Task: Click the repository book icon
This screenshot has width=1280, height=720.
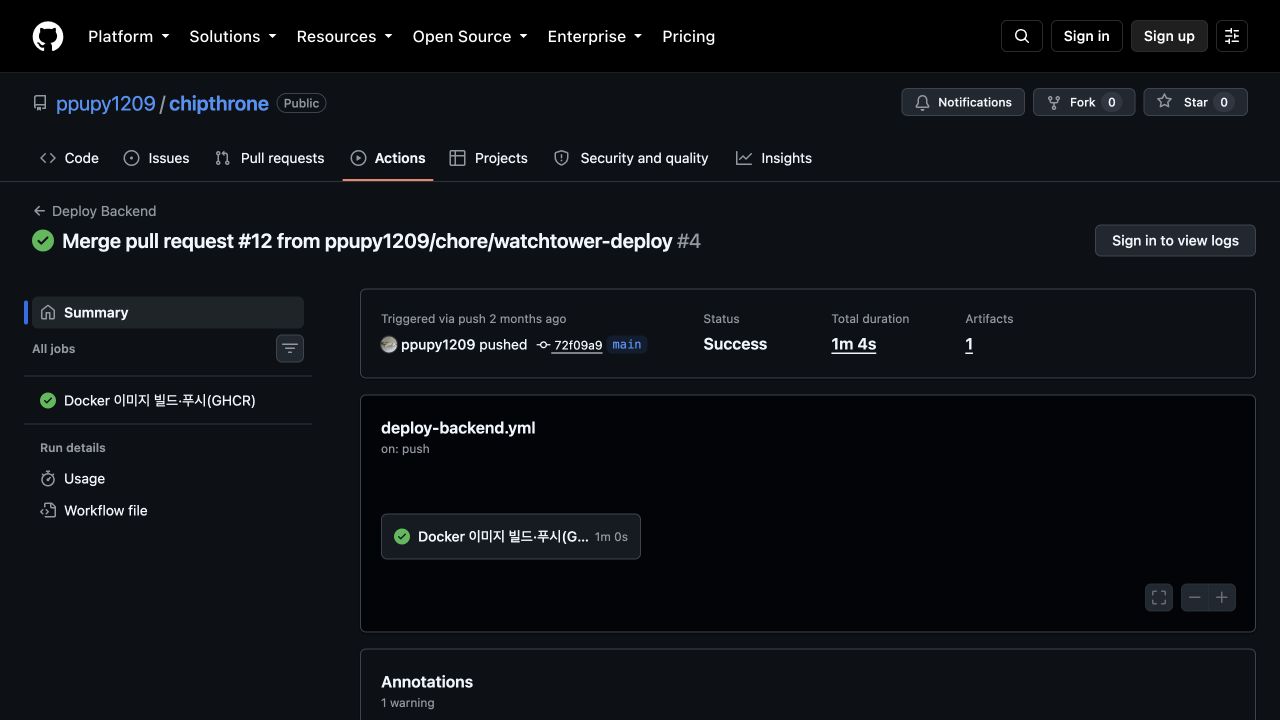Action: (x=40, y=103)
